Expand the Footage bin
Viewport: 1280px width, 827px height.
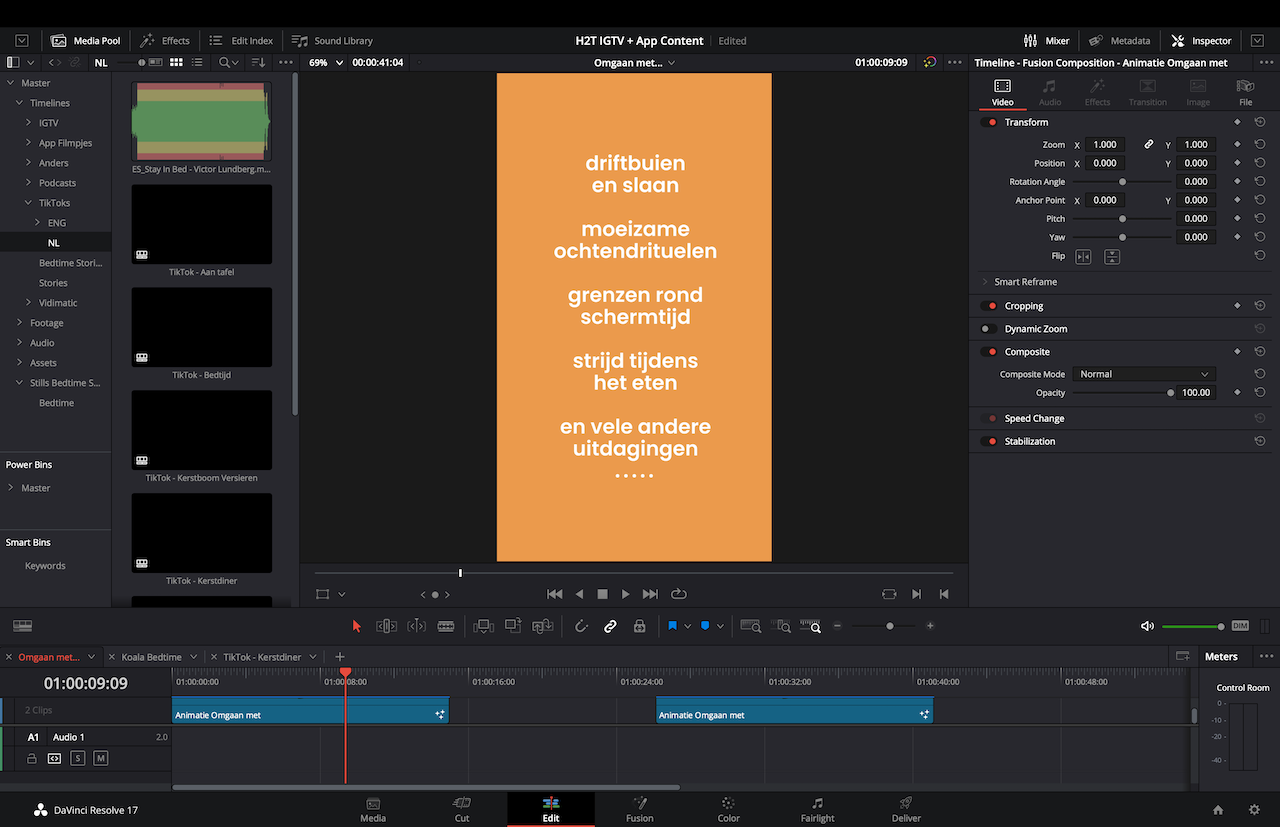[x=19, y=323]
